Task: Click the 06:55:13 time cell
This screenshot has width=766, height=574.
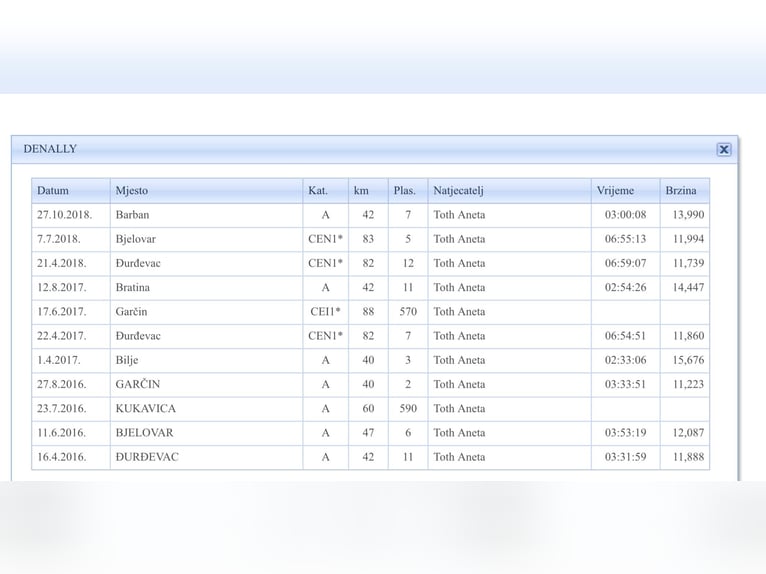Action: pyautogui.click(x=624, y=239)
